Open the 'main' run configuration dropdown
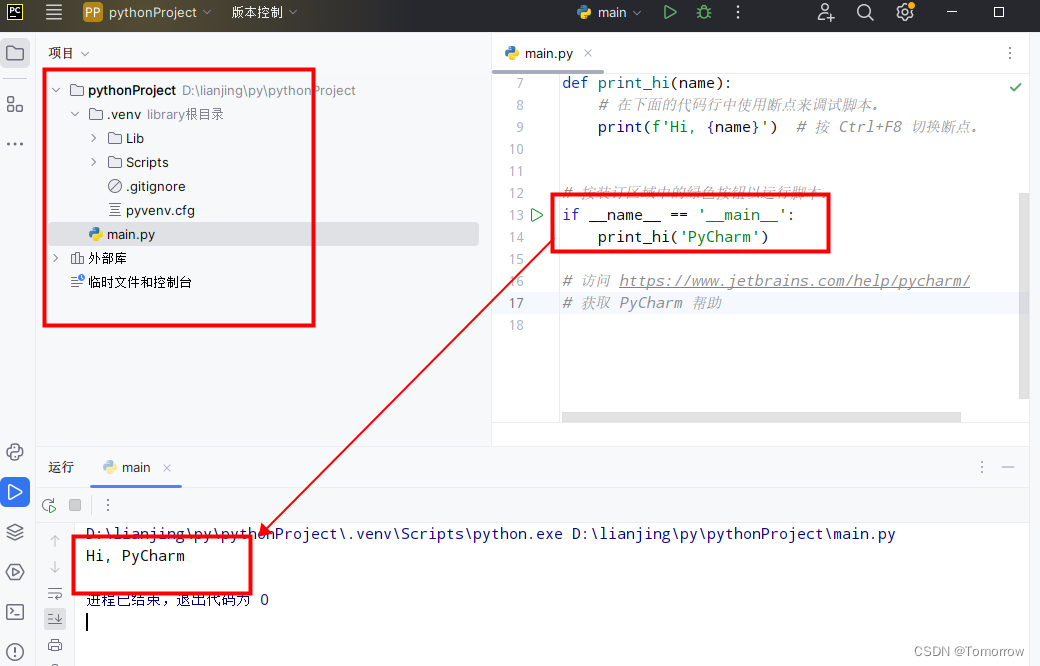 610,12
